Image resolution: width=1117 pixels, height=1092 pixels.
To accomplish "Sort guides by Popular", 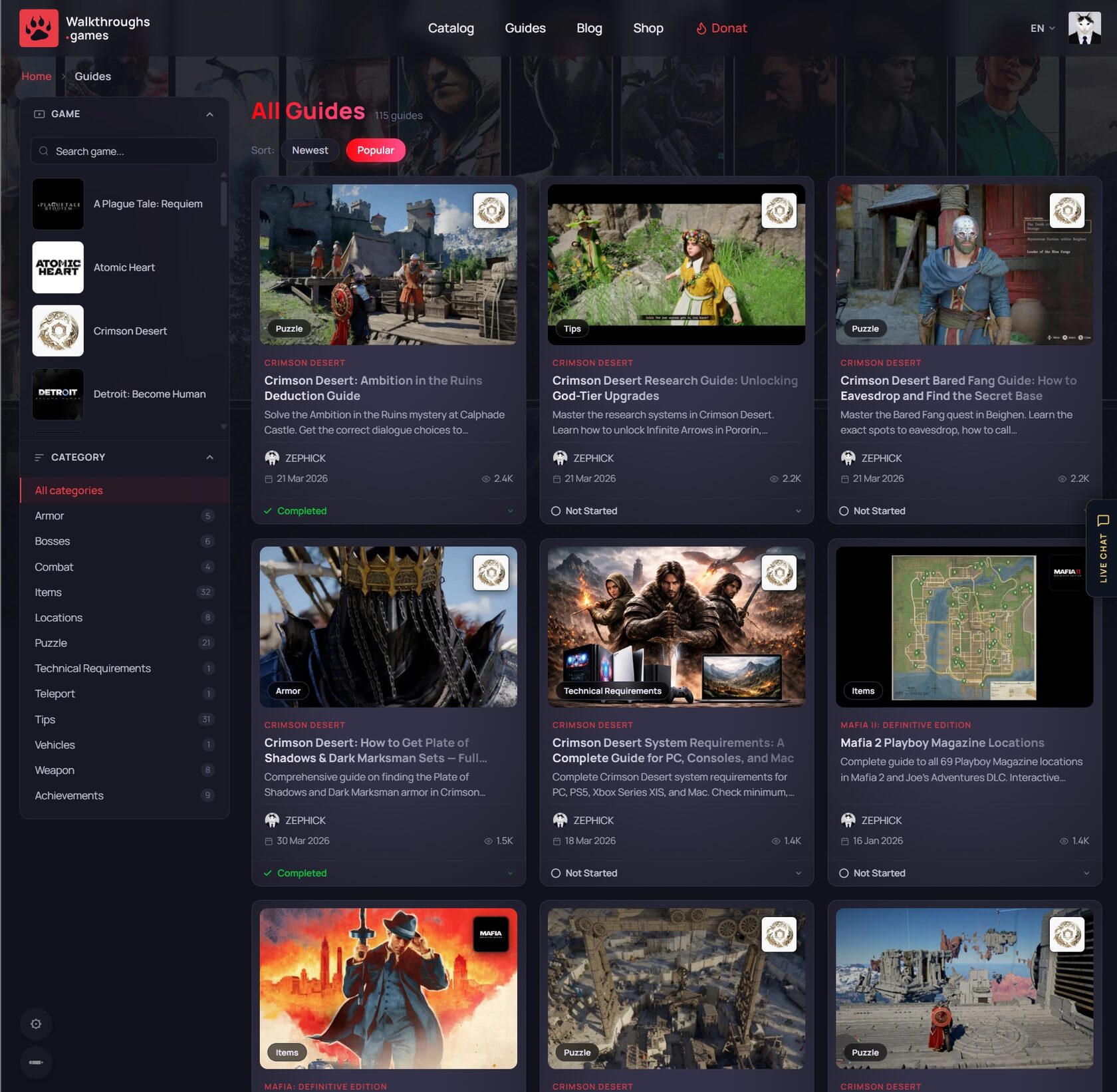I will [376, 150].
